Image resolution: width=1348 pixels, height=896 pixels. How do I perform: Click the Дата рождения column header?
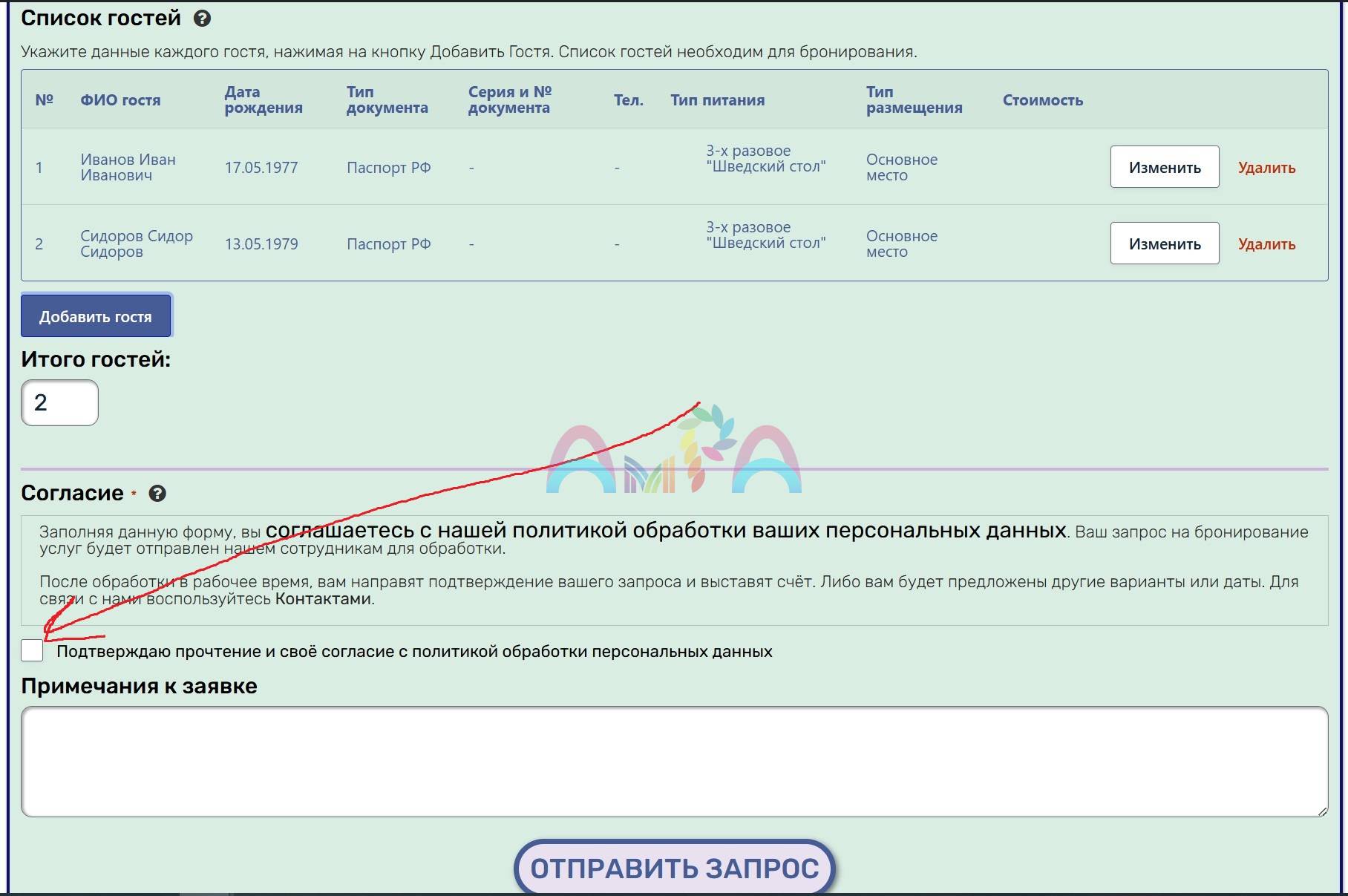264,99
